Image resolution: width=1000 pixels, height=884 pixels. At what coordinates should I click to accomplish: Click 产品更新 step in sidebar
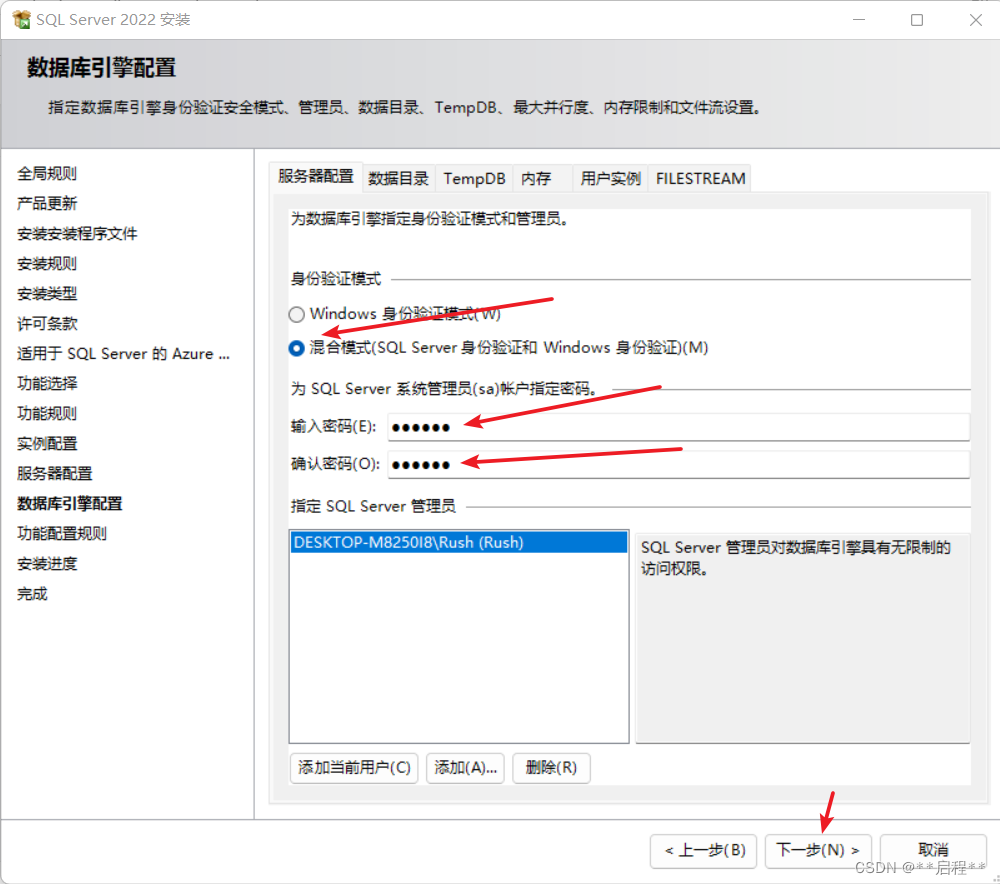pyautogui.click(x=47, y=203)
